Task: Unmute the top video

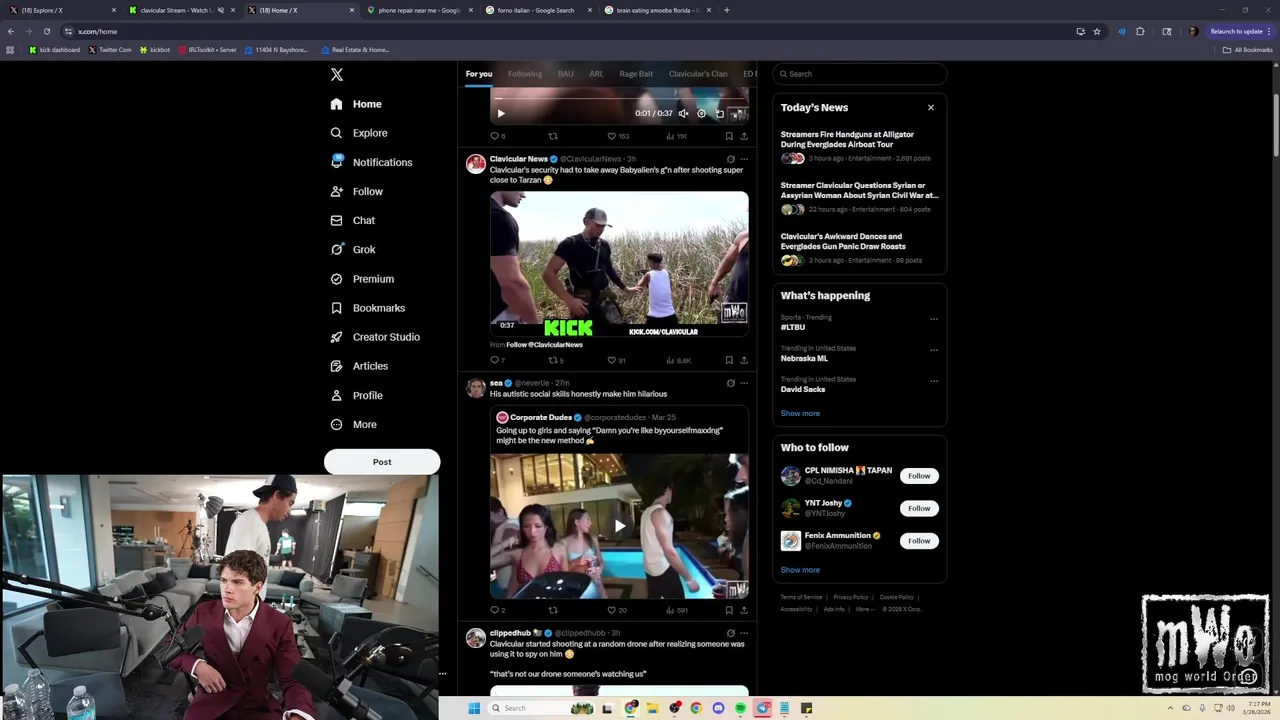Action: [684, 113]
